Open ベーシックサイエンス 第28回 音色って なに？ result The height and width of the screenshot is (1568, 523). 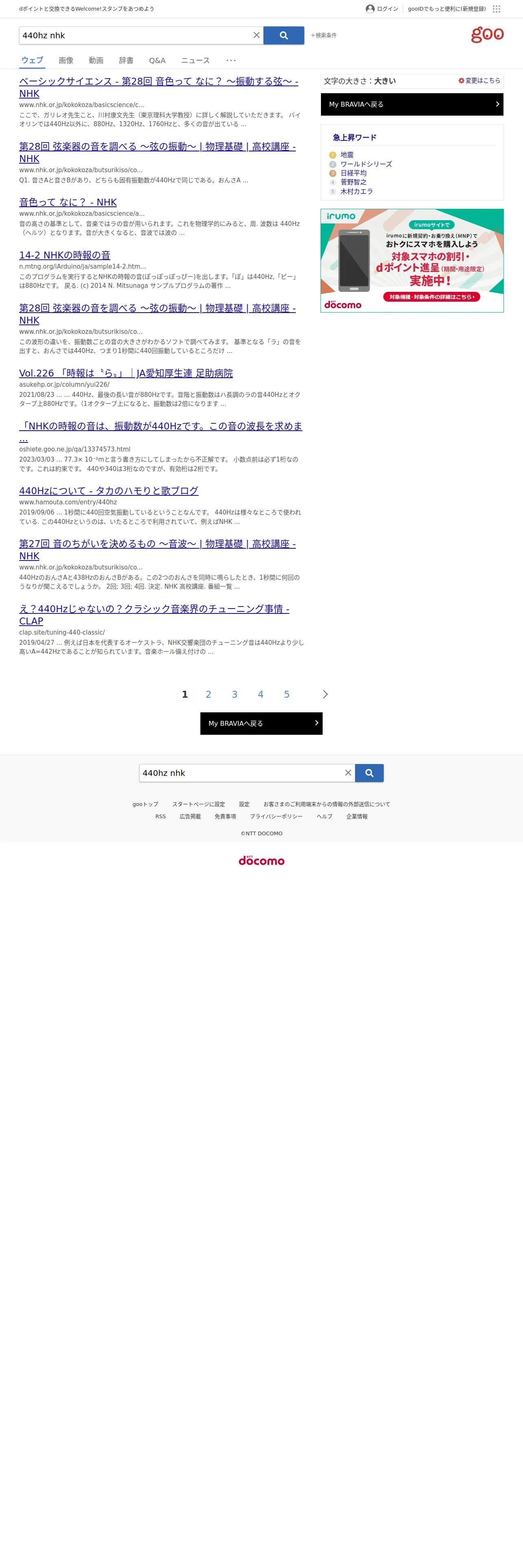point(158,87)
